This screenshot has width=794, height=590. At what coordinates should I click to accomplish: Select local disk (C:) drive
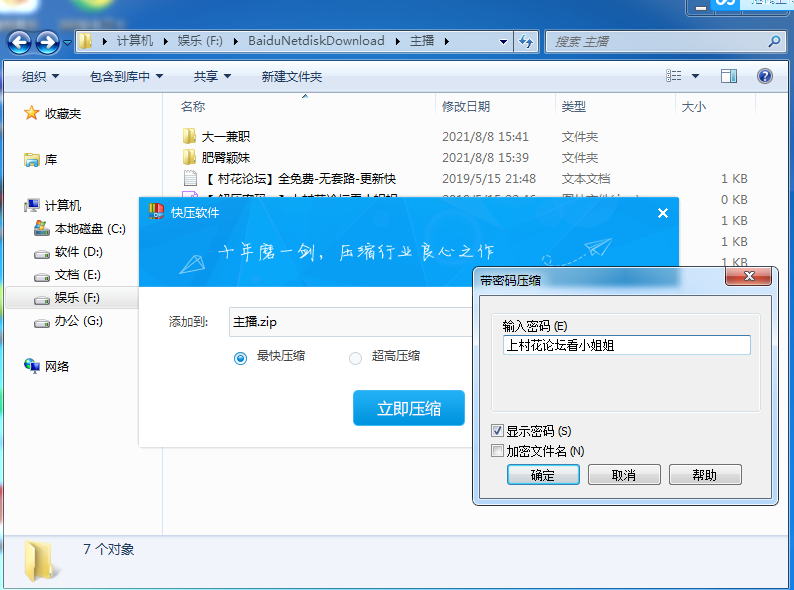coord(89,229)
